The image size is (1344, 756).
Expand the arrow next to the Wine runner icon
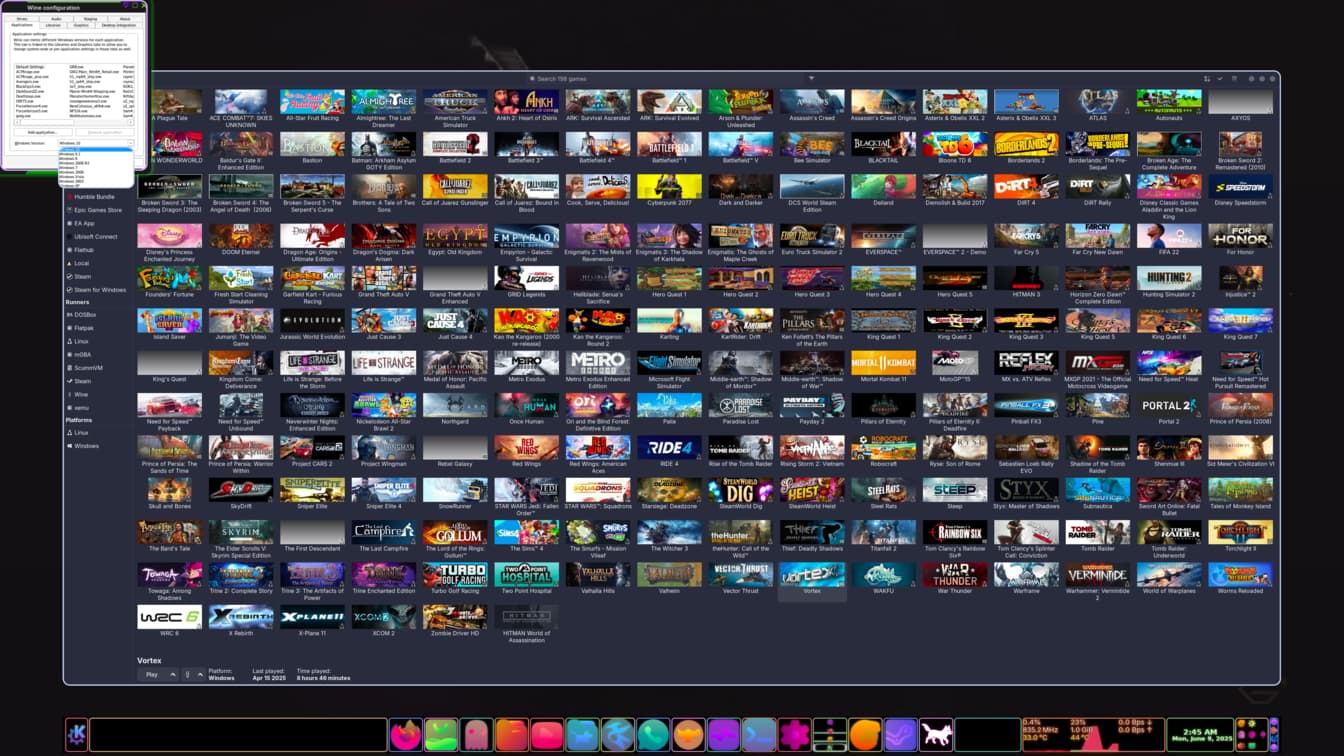[x=200, y=675]
